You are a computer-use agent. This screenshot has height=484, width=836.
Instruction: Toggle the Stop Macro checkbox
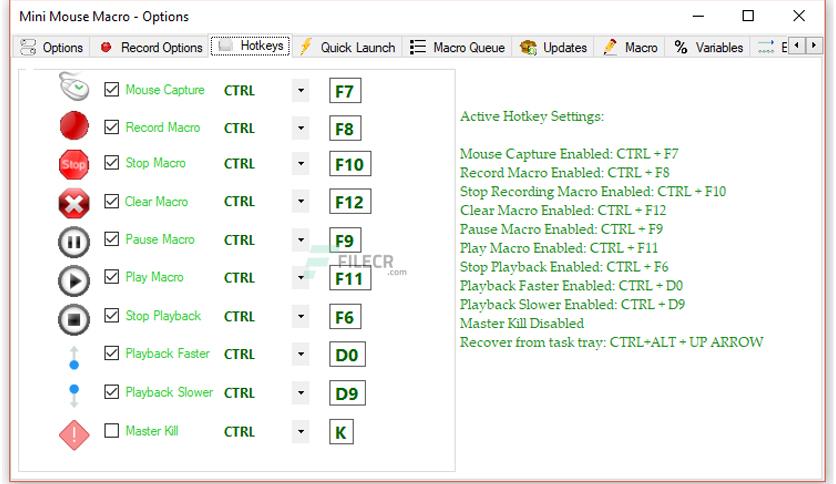111,163
